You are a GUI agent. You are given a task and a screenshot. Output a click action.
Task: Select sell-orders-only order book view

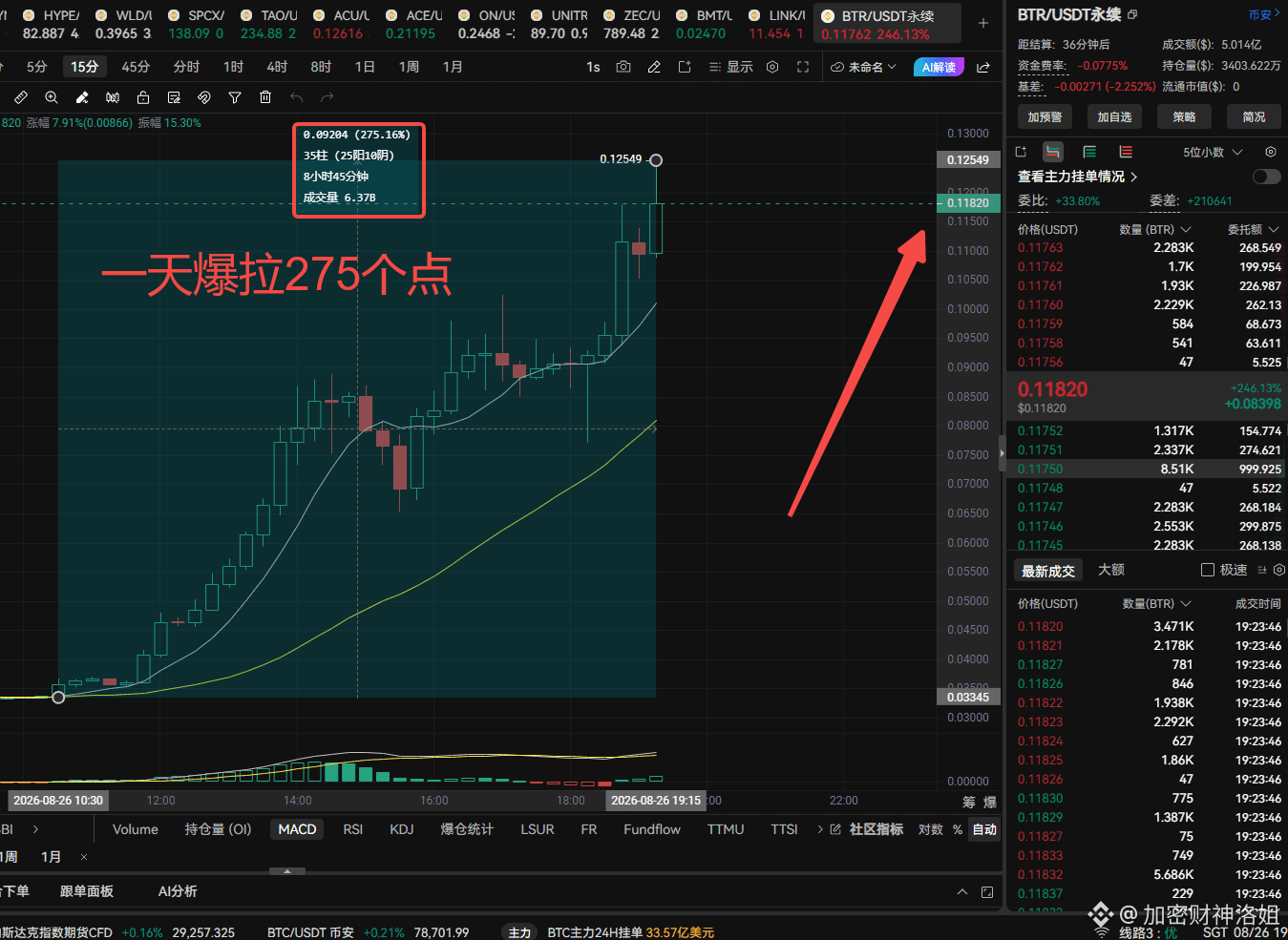[1126, 152]
